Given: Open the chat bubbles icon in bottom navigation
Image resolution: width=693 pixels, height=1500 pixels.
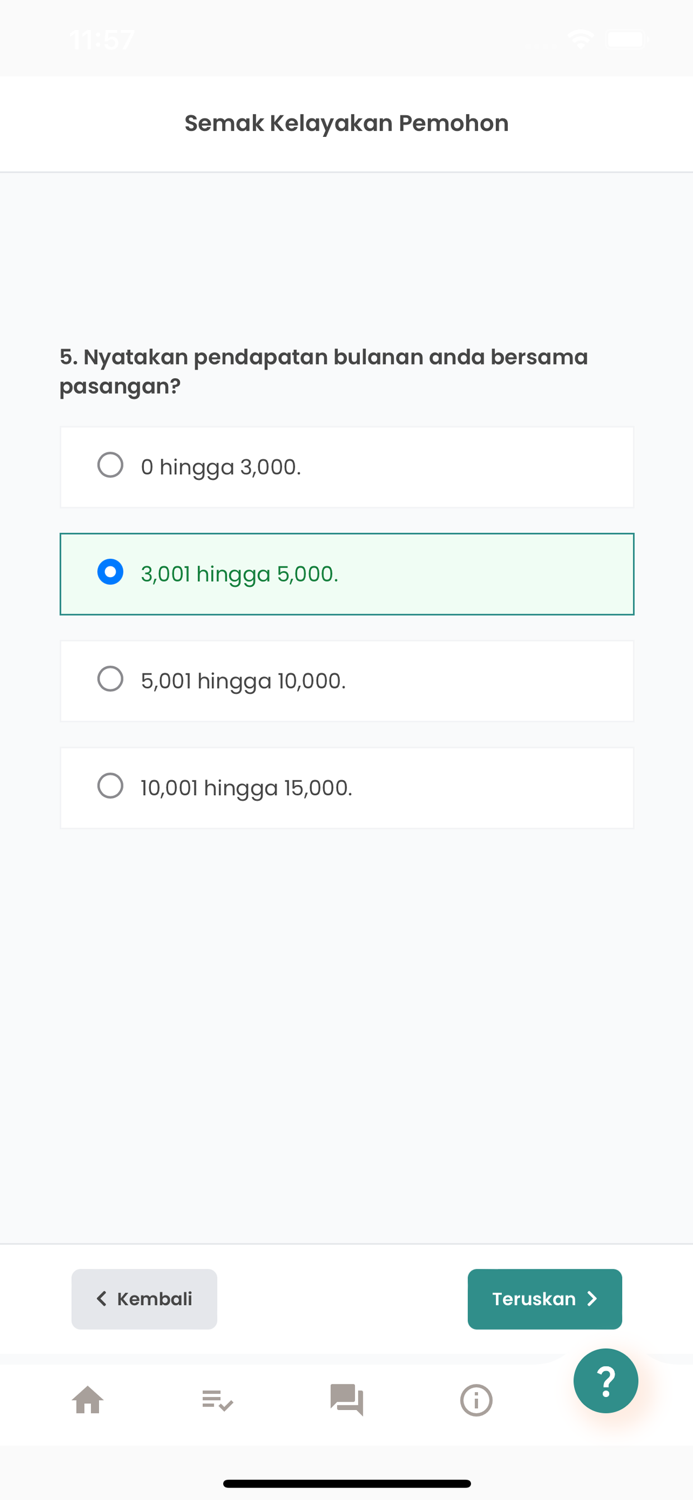Looking at the screenshot, I should (346, 1400).
